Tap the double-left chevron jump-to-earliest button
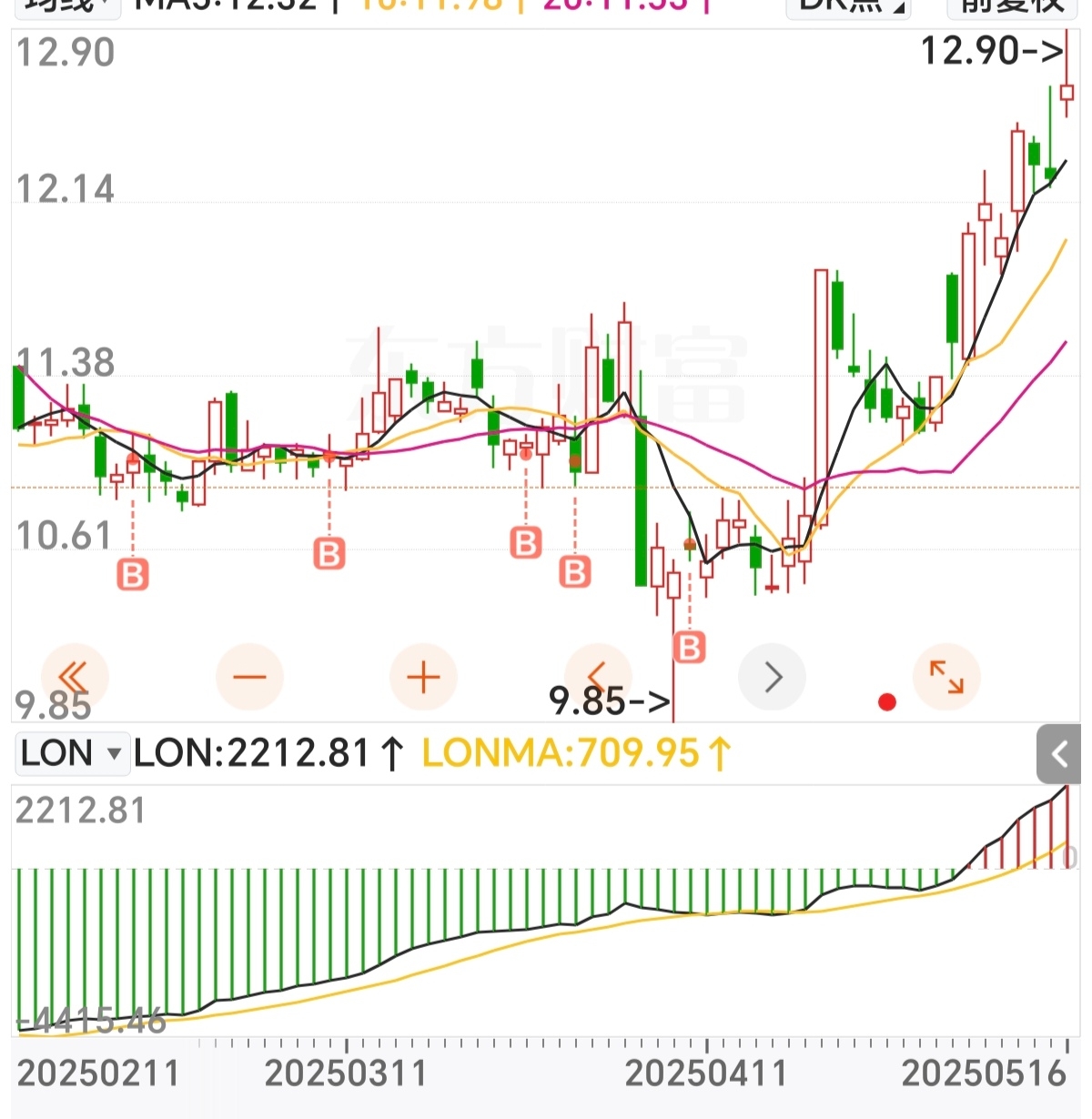 point(75,677)
